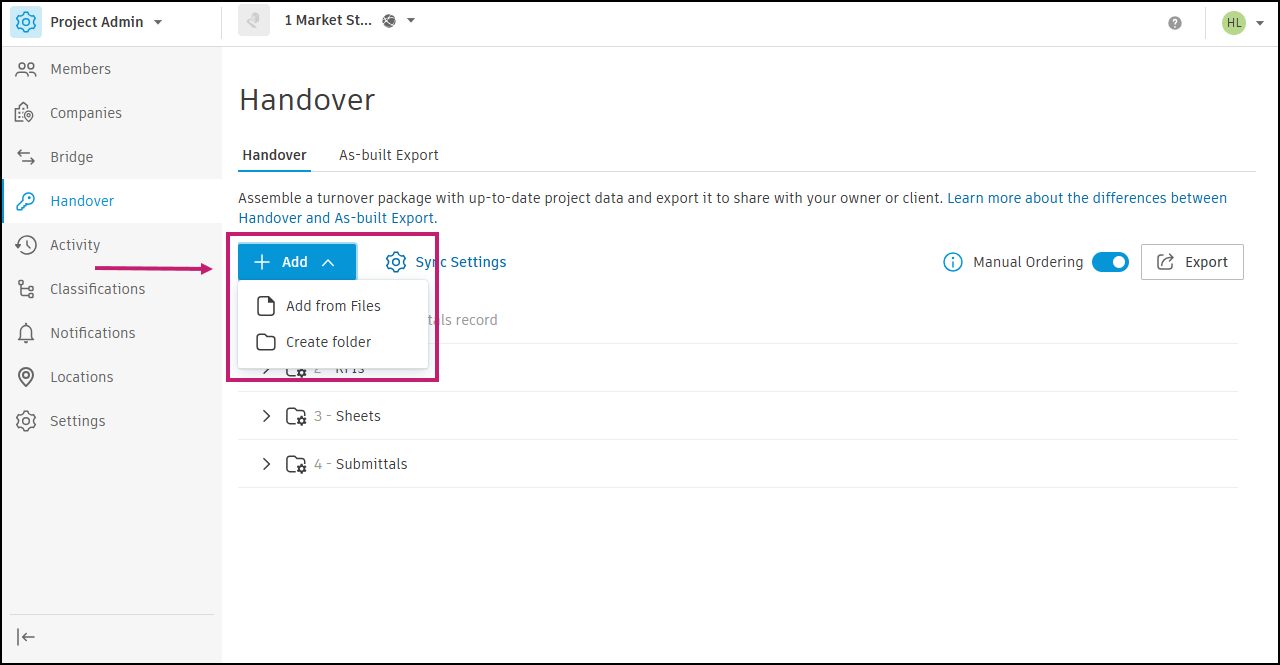Viewport: 1280px width, 665px height.
Task: Open the Companies section
Action: pos(86,112)
